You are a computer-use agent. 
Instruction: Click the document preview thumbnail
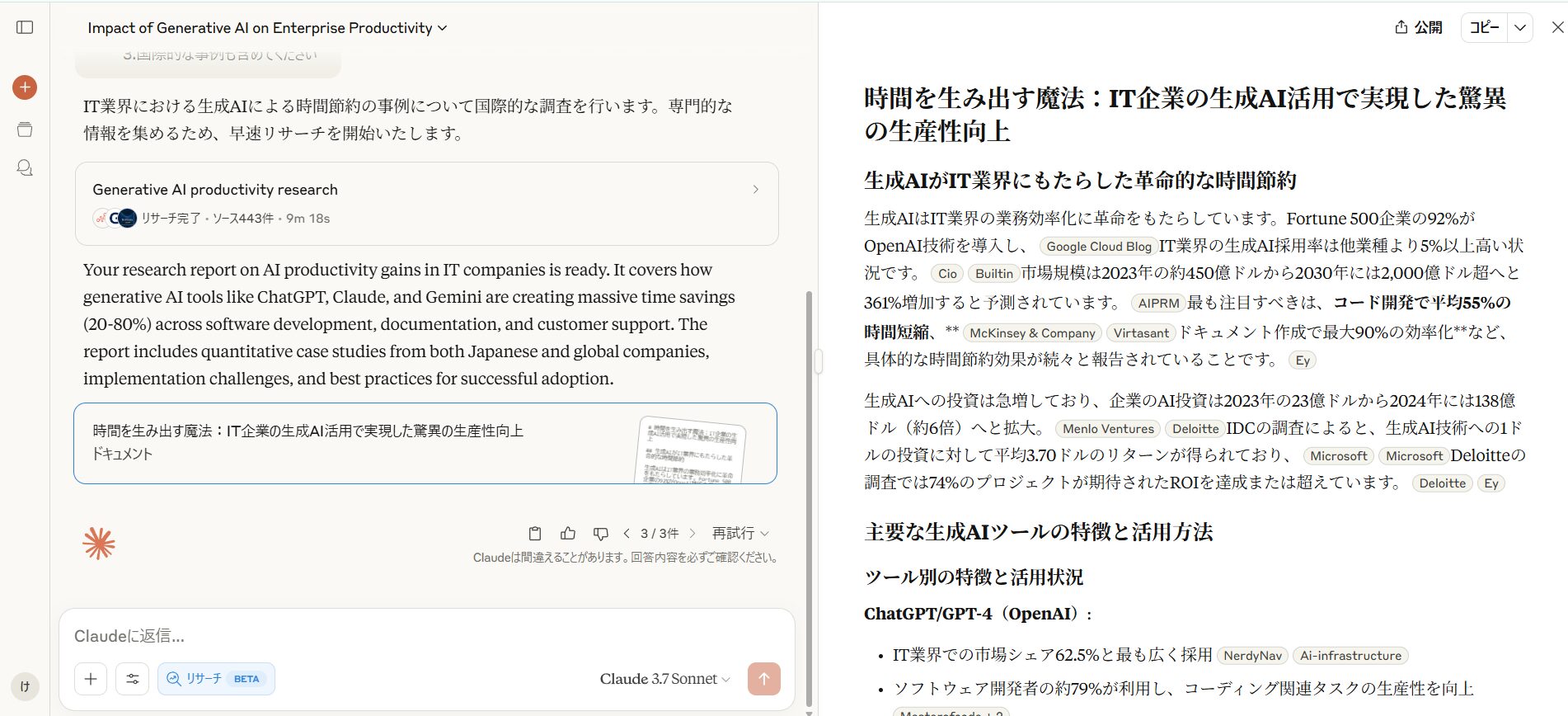click(692, 450)
